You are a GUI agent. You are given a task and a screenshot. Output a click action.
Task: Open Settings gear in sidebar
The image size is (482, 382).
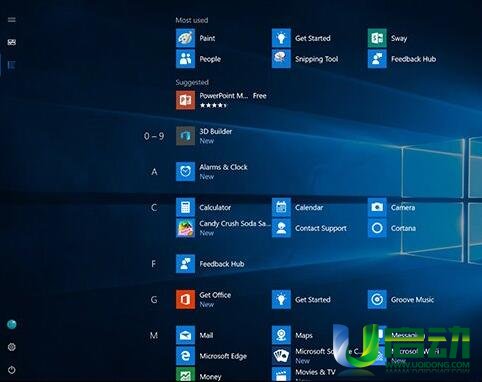[12, 347]
